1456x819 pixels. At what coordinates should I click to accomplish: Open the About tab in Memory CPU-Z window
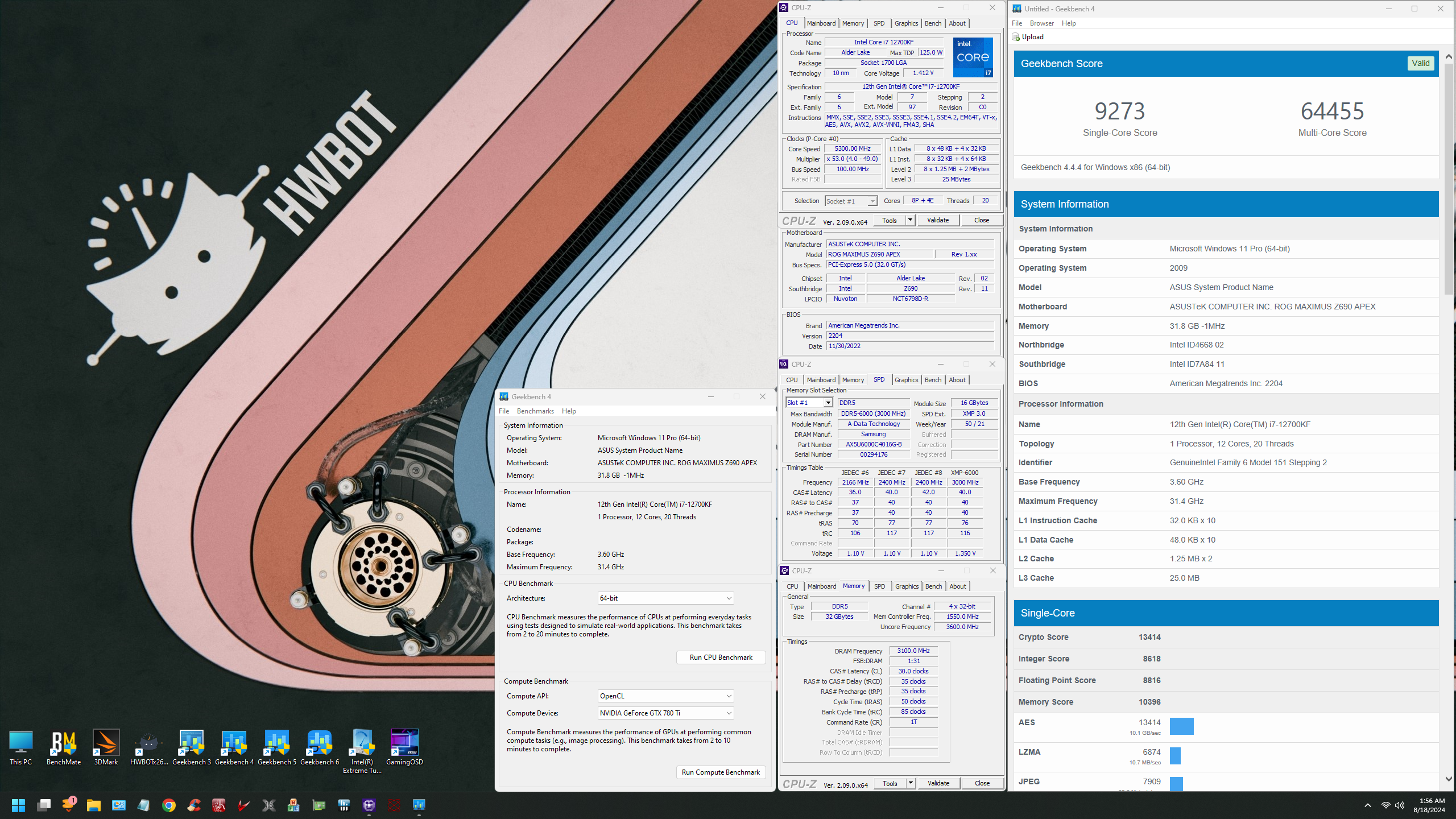[x=958, y=586]
